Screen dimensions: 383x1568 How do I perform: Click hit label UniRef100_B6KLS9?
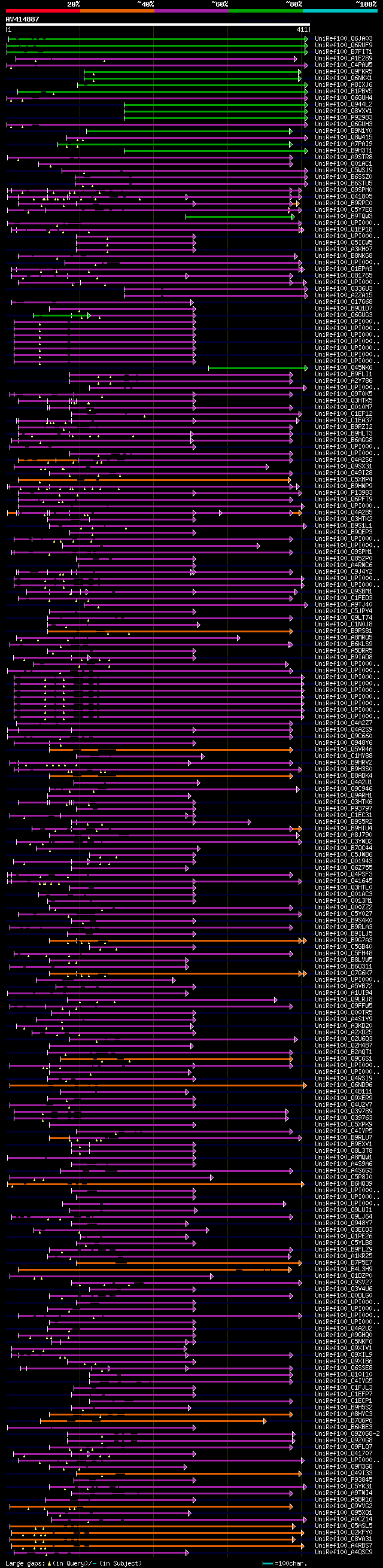coord(344,644)
